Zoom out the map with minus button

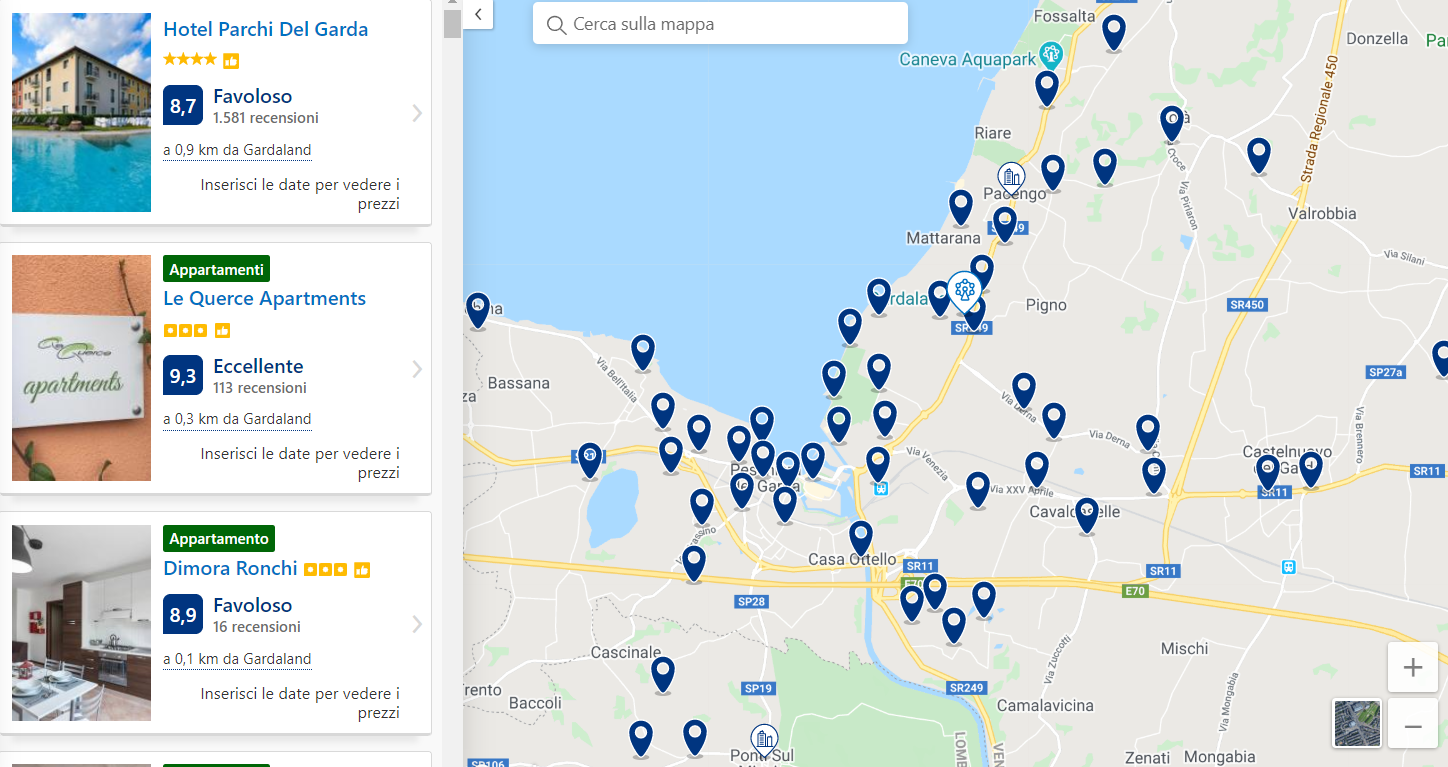pos(1412,727)
